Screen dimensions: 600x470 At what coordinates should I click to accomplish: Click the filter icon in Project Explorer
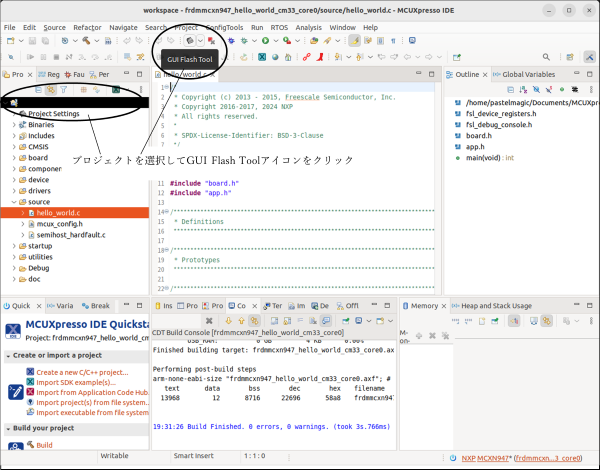[64, 91]
